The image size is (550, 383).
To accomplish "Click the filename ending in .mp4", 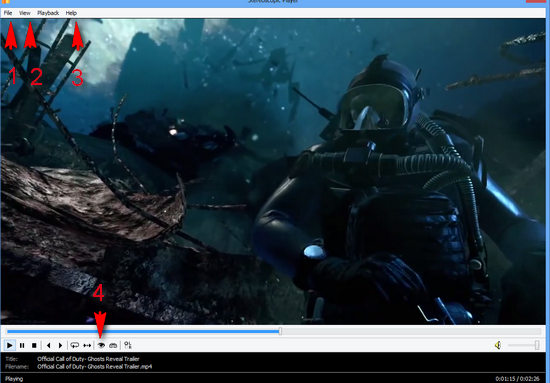I will pyautogui.click(x=95, y=367).
